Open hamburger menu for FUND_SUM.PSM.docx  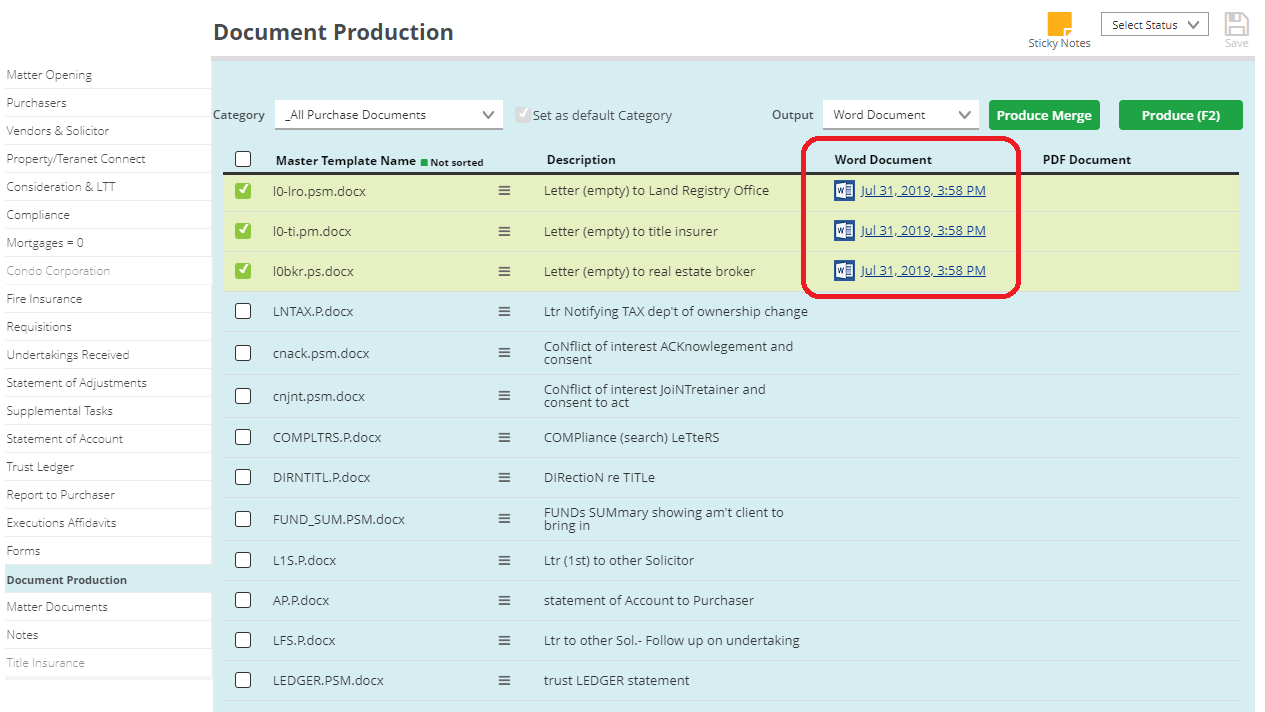point(504,519)
